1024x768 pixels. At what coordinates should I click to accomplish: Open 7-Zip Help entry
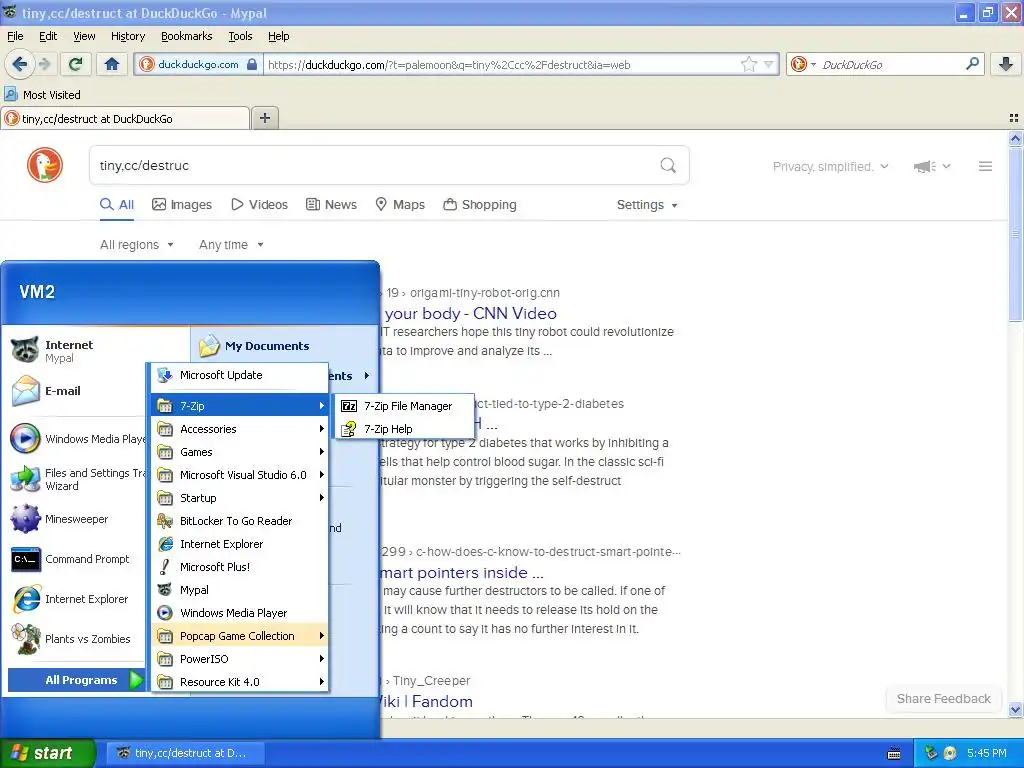pos(404,428)
